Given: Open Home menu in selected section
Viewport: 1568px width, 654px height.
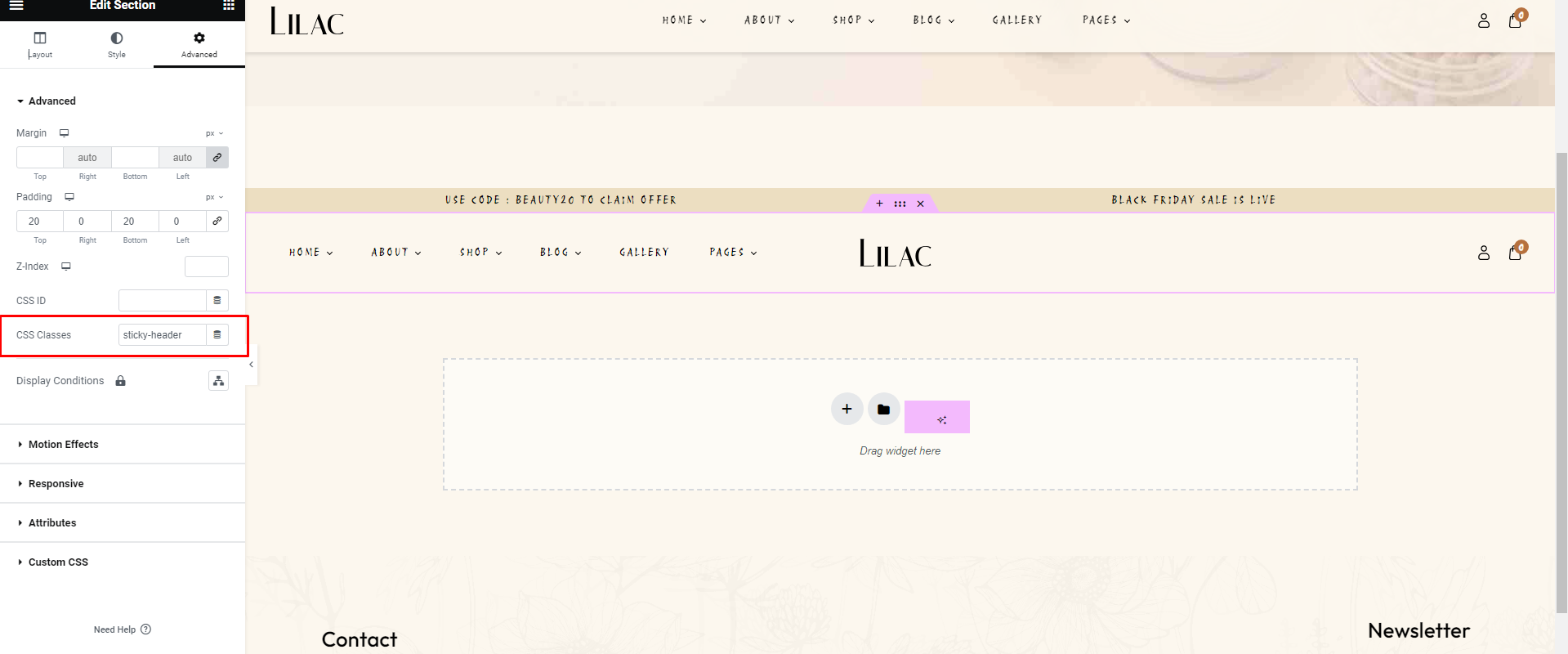Looking at the screenshot, I should click(311, 253).
